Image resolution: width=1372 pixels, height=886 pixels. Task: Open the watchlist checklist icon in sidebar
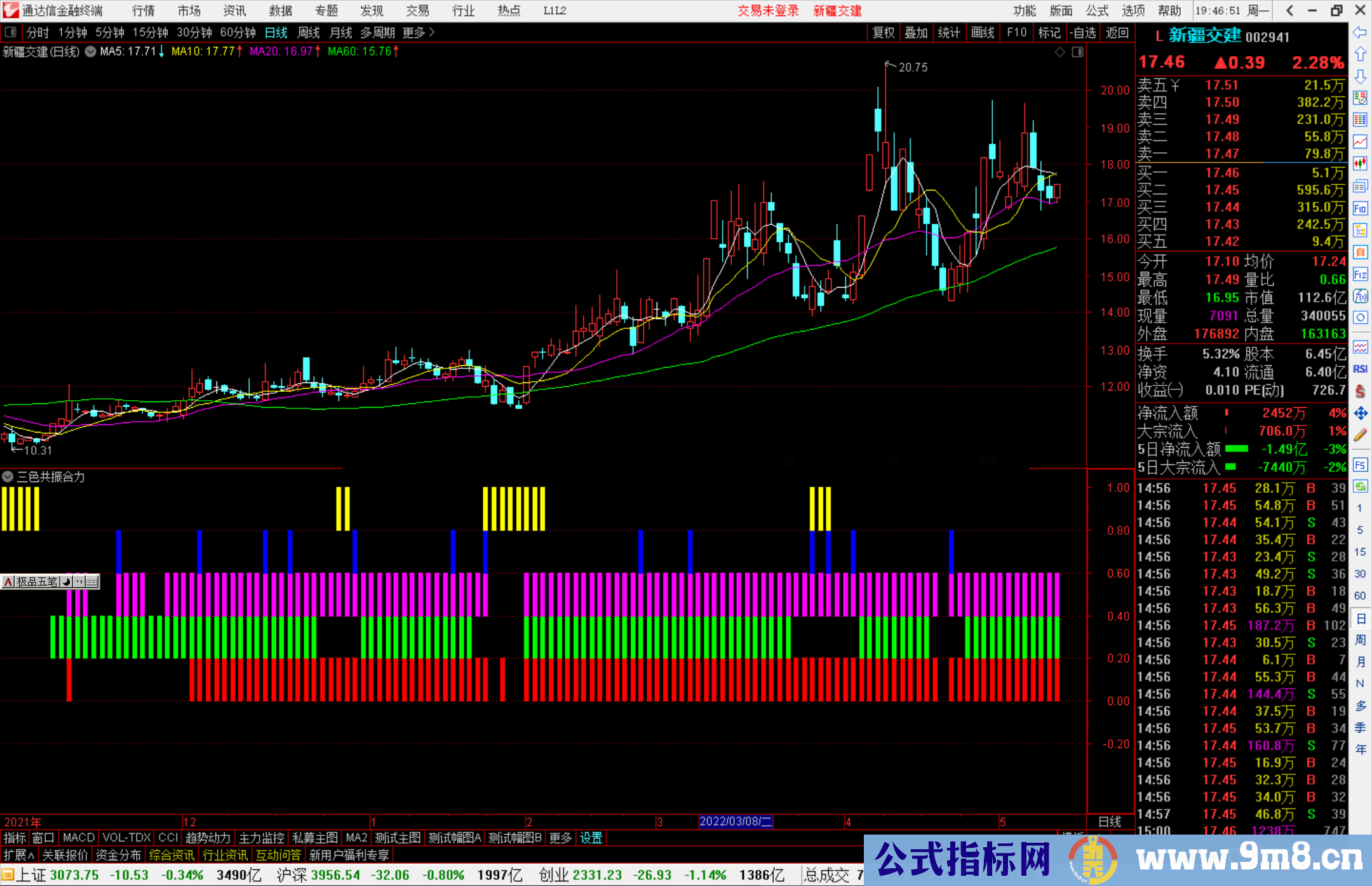coord(1360,98)
